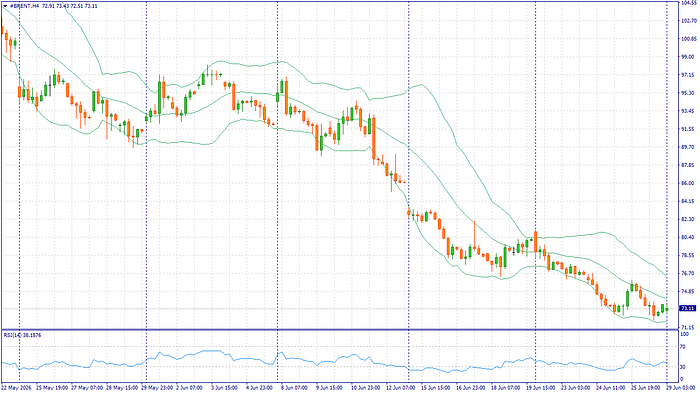Click the 3 Jun 15:00 time label
The height and width of the screenshot is (394, 700).
point(225,388)
